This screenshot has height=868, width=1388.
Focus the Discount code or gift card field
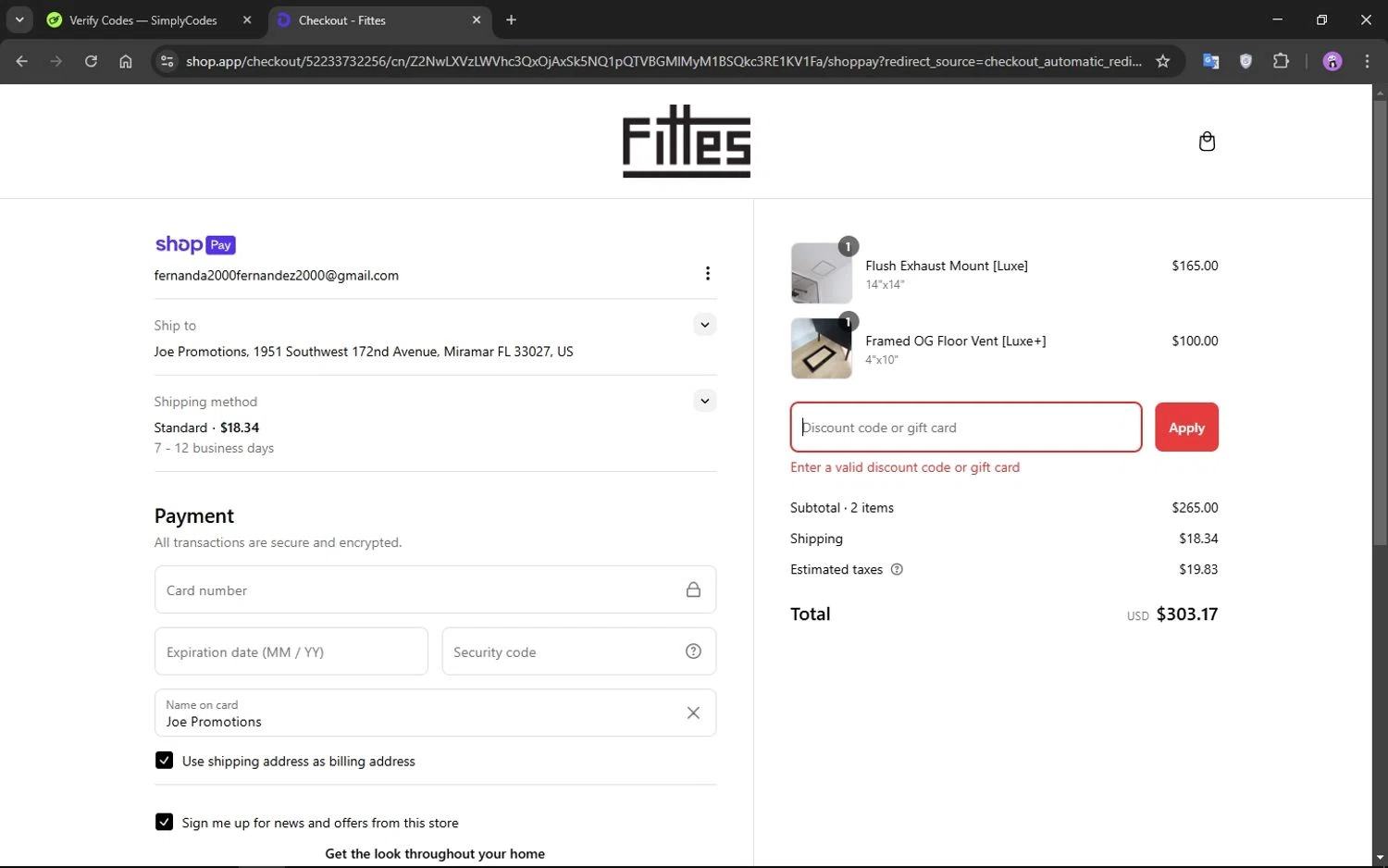966,428
